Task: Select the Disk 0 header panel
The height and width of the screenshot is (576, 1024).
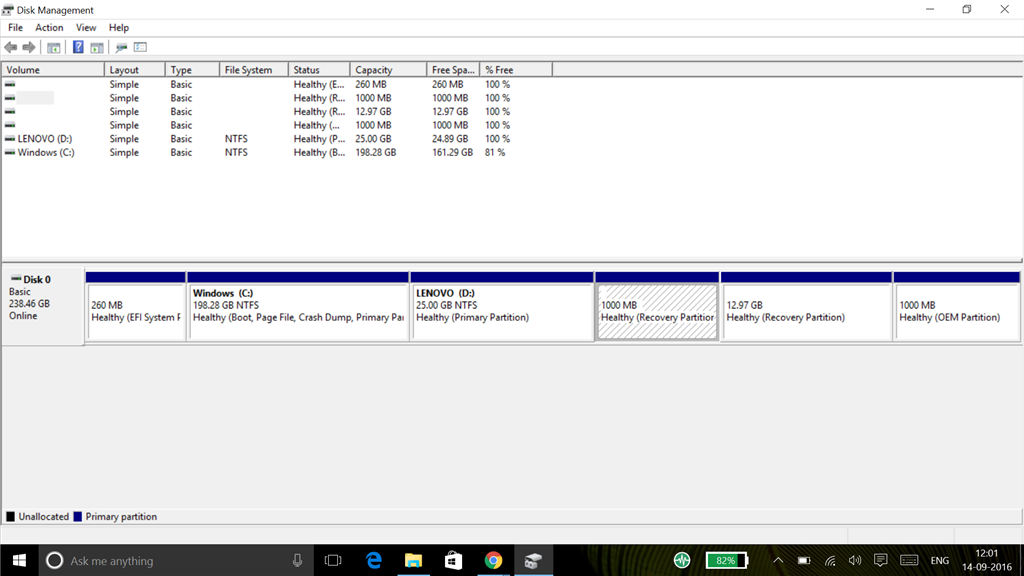Action: tap(43, 306)
